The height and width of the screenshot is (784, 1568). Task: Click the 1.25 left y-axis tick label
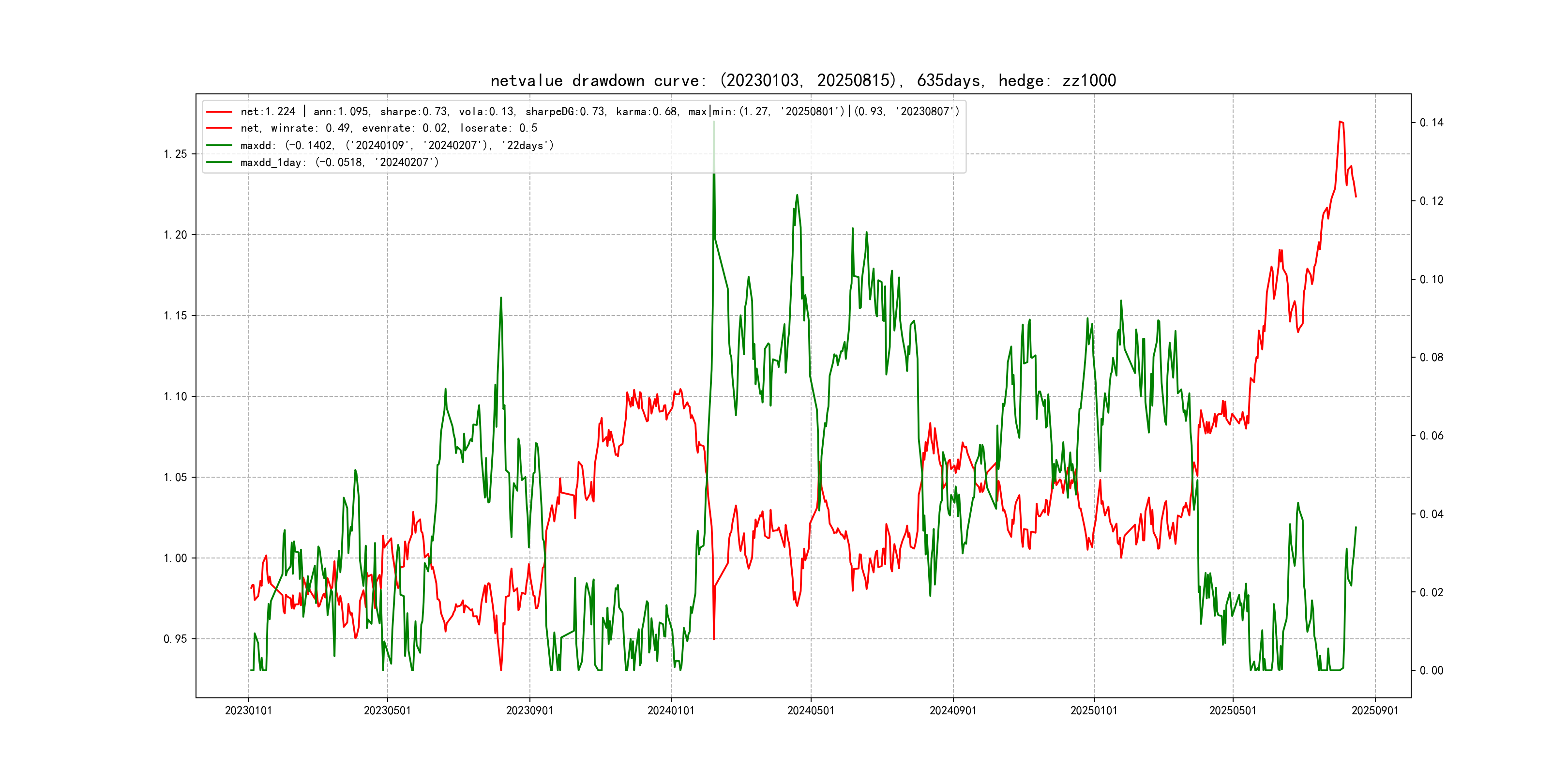point(175,154)
